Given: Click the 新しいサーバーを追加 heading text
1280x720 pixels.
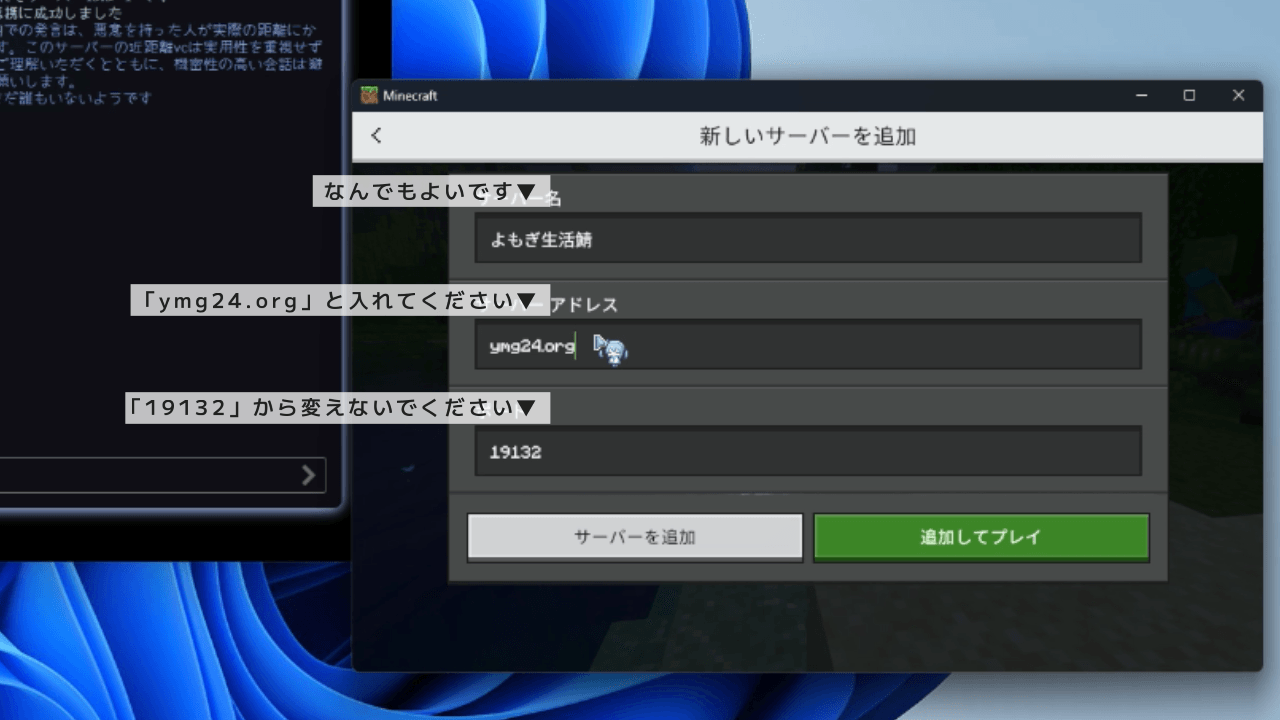Looking at the screenshot, I should coord(808,136).
